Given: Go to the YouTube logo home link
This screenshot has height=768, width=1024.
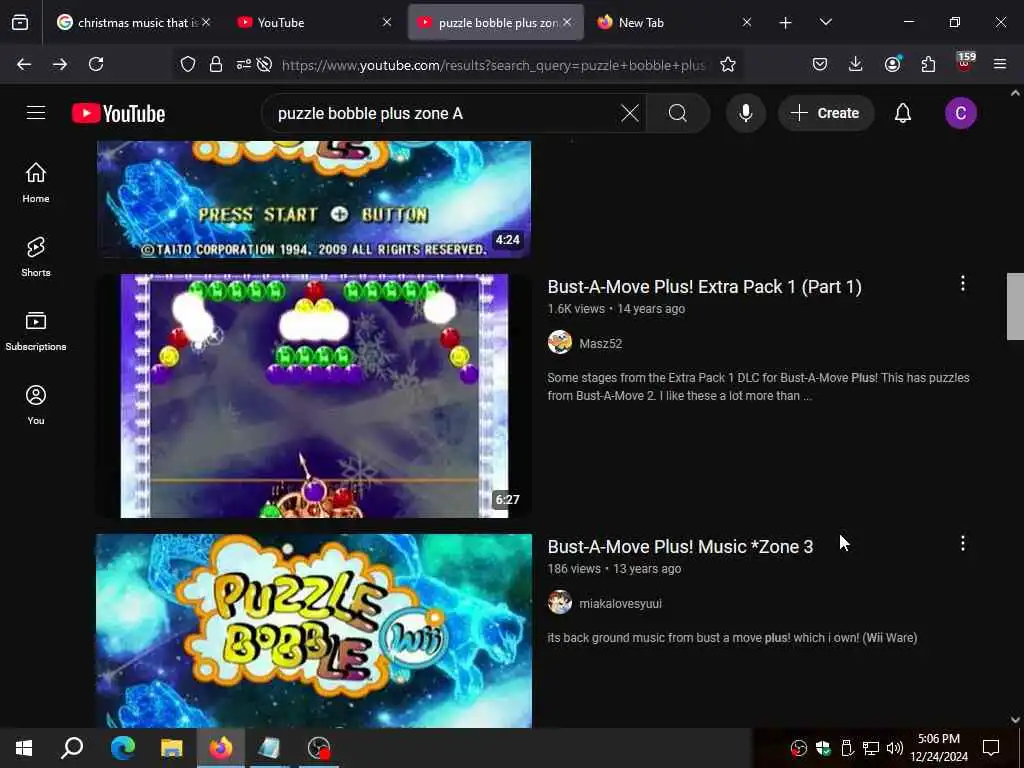Looking at the screenshot, I should 118,114.
